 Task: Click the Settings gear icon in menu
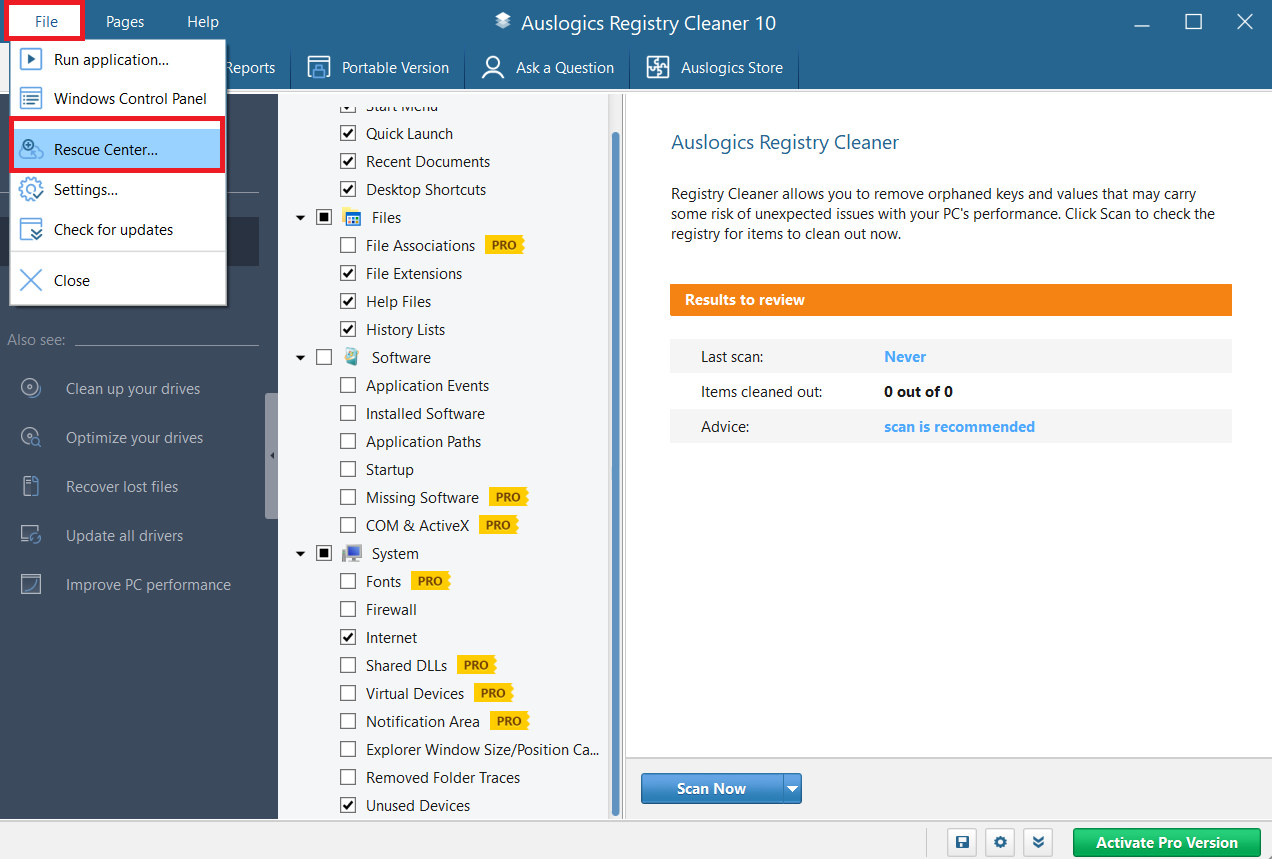pos(32,190)
